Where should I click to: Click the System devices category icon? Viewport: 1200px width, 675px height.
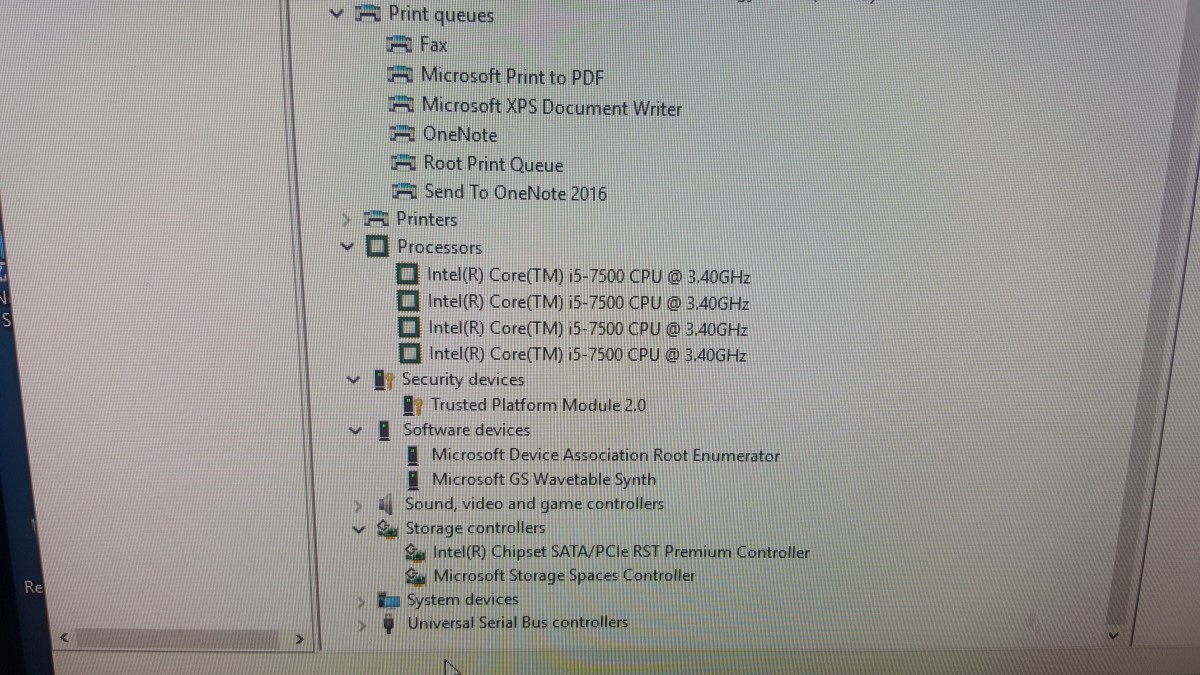pos(390,601)
